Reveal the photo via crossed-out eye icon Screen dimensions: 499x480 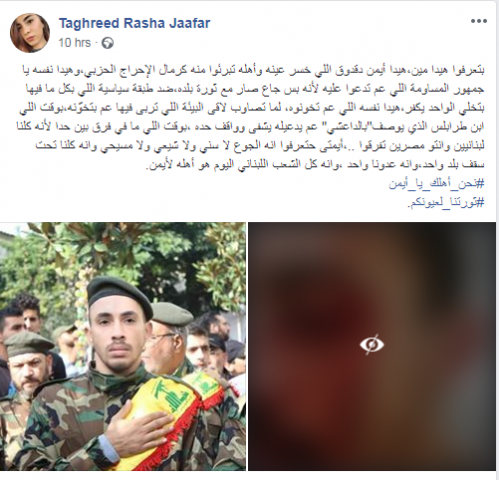pos(372,344)
